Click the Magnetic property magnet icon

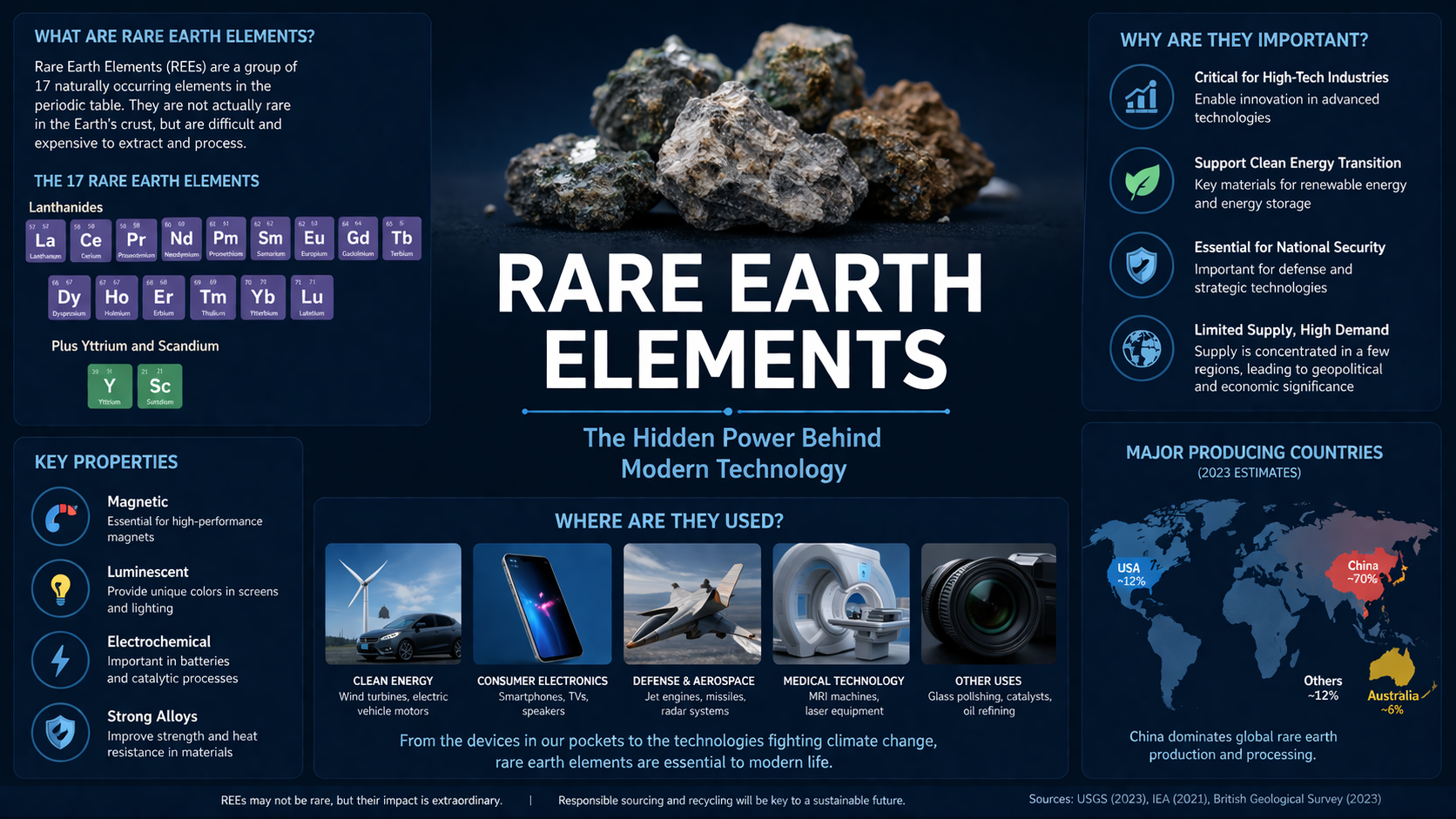pyautogui.click(x=60, y=517)
